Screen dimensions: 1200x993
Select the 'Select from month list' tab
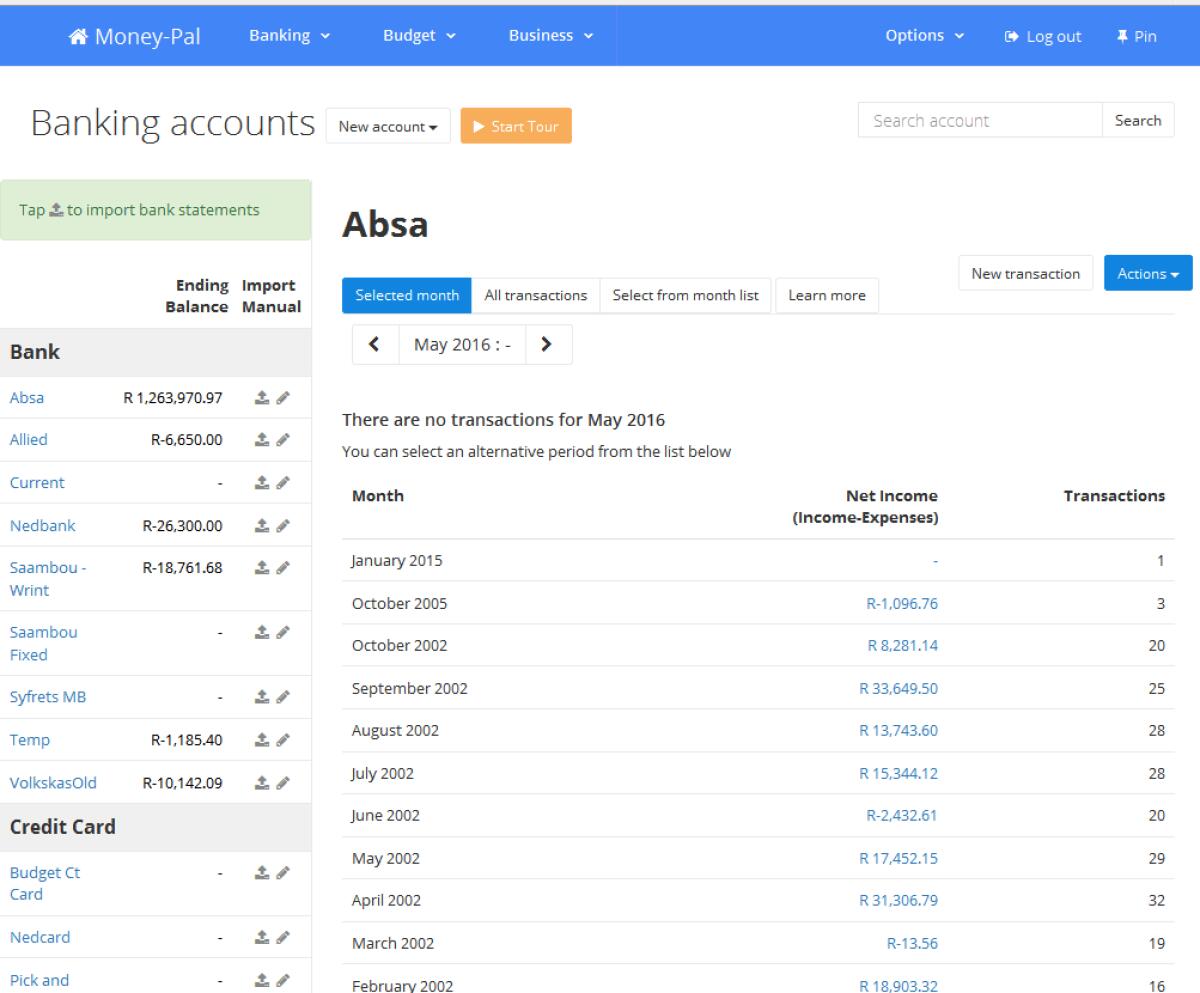[685, 296]
